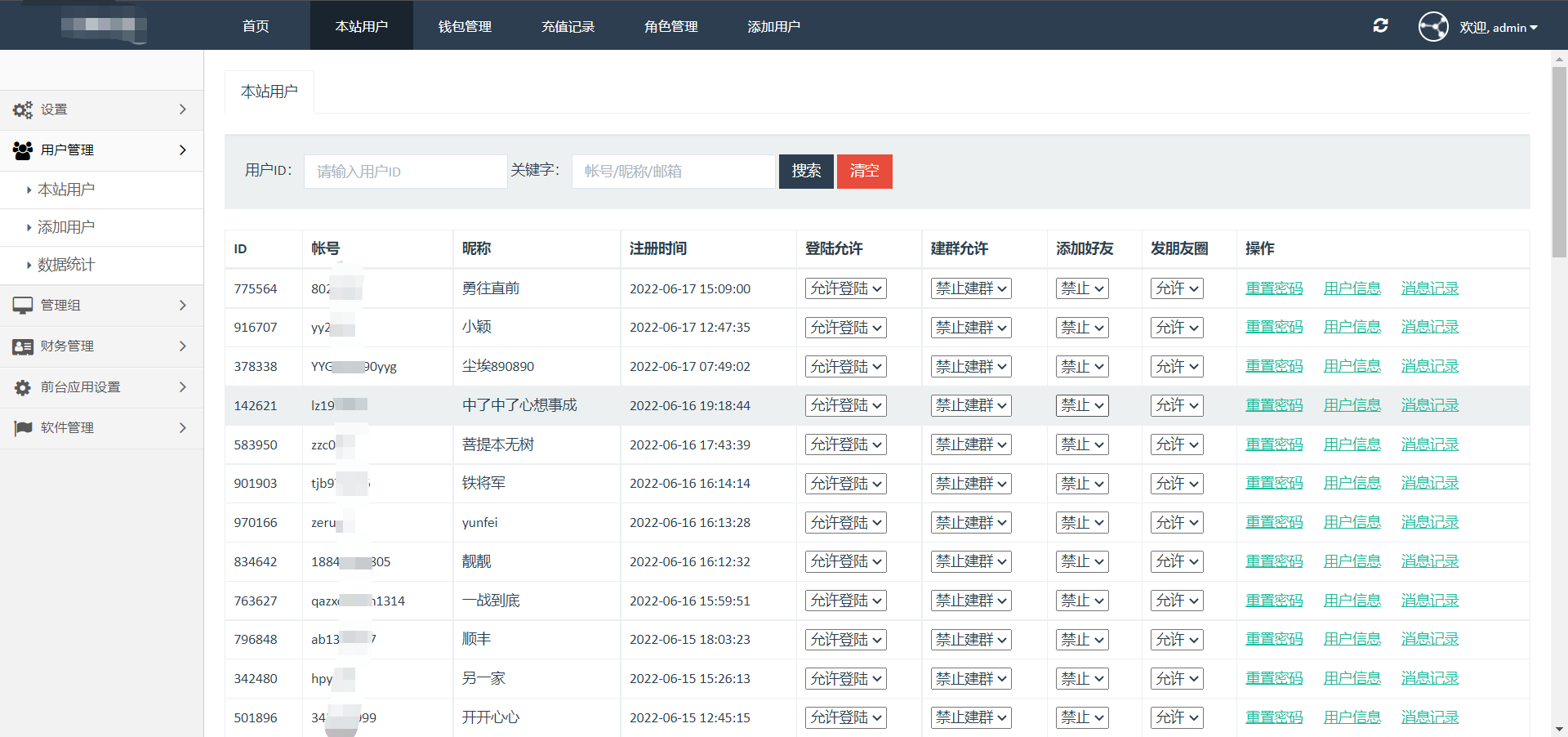This screenshot has width=1568, height=737.
Task: Click the 设置 gears icon in sidebar
Action: pyautogui.click(x=23, y=109)
